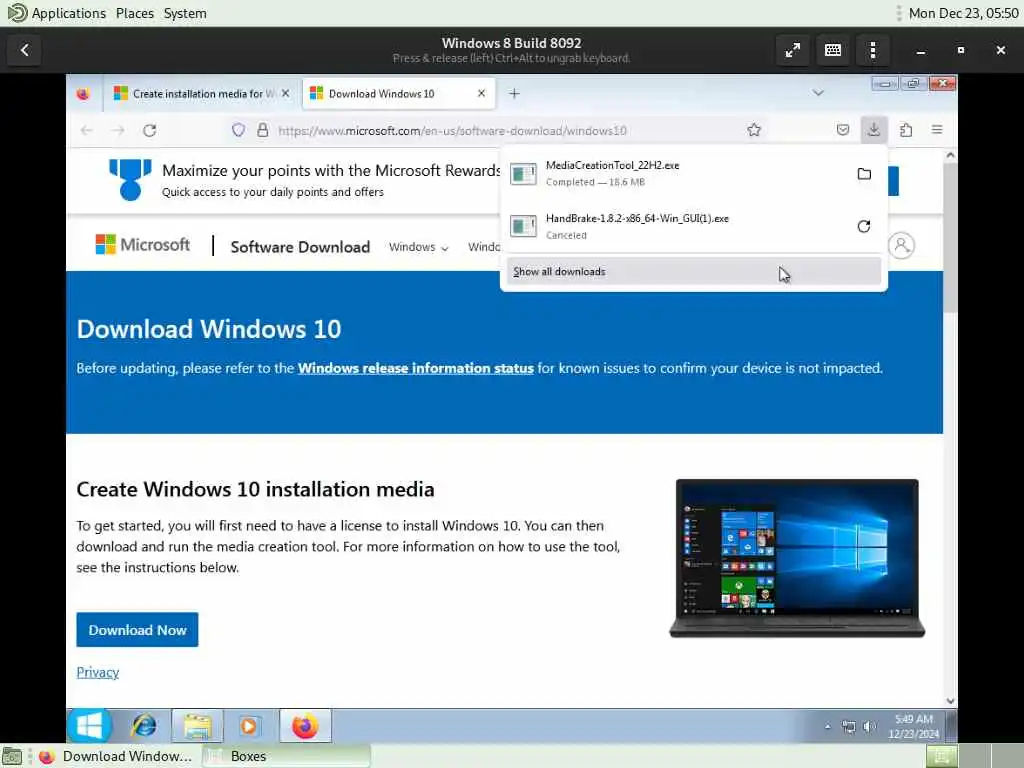The image size is (1024, 768).
Task: Open the list all tabs chevron
Action: coord(818,93)
